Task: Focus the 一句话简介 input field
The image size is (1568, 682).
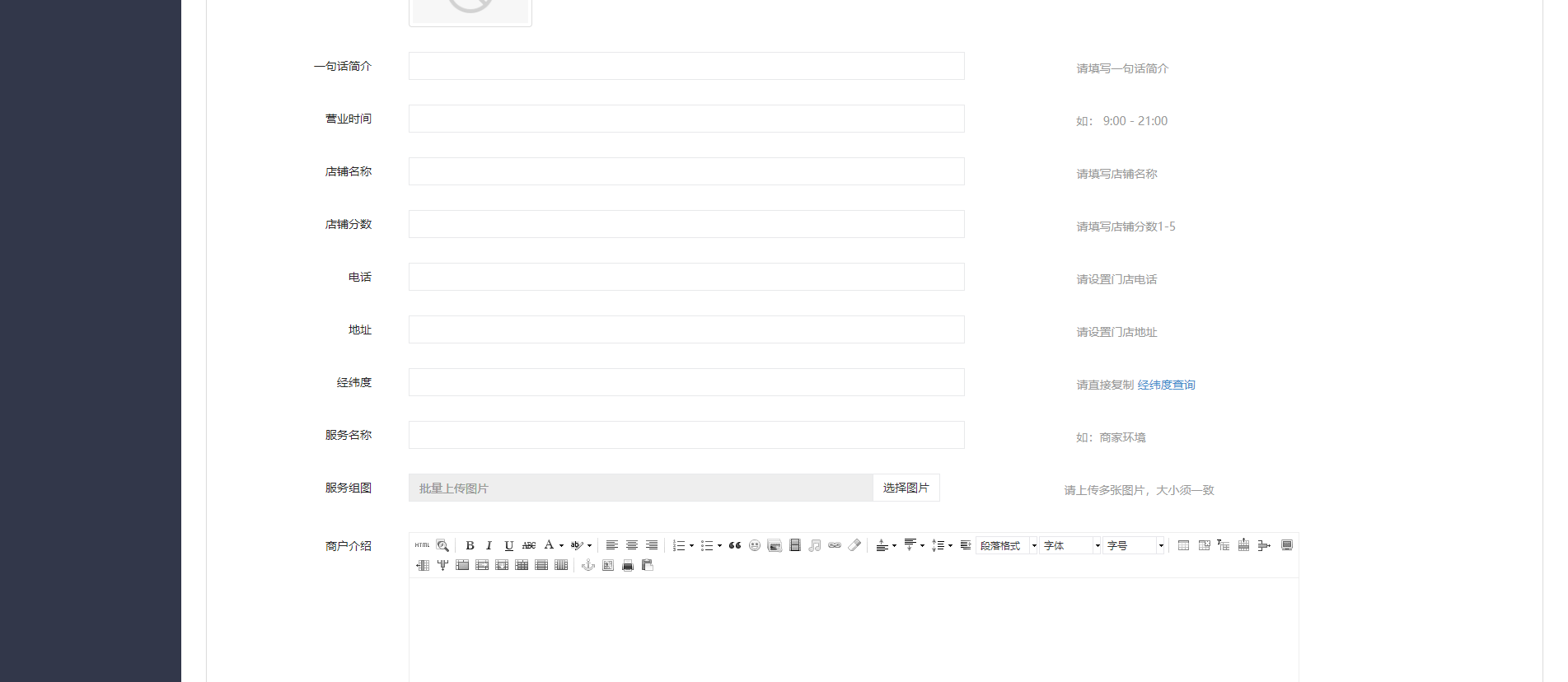Action: [x=686, y=66]
